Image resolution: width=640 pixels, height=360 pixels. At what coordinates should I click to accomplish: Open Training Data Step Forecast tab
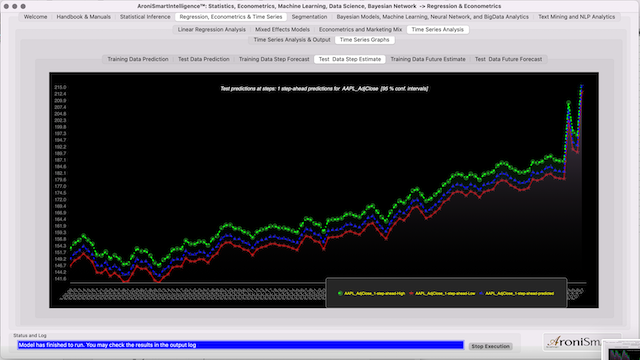pyautogui.click(x=274, y=59)
